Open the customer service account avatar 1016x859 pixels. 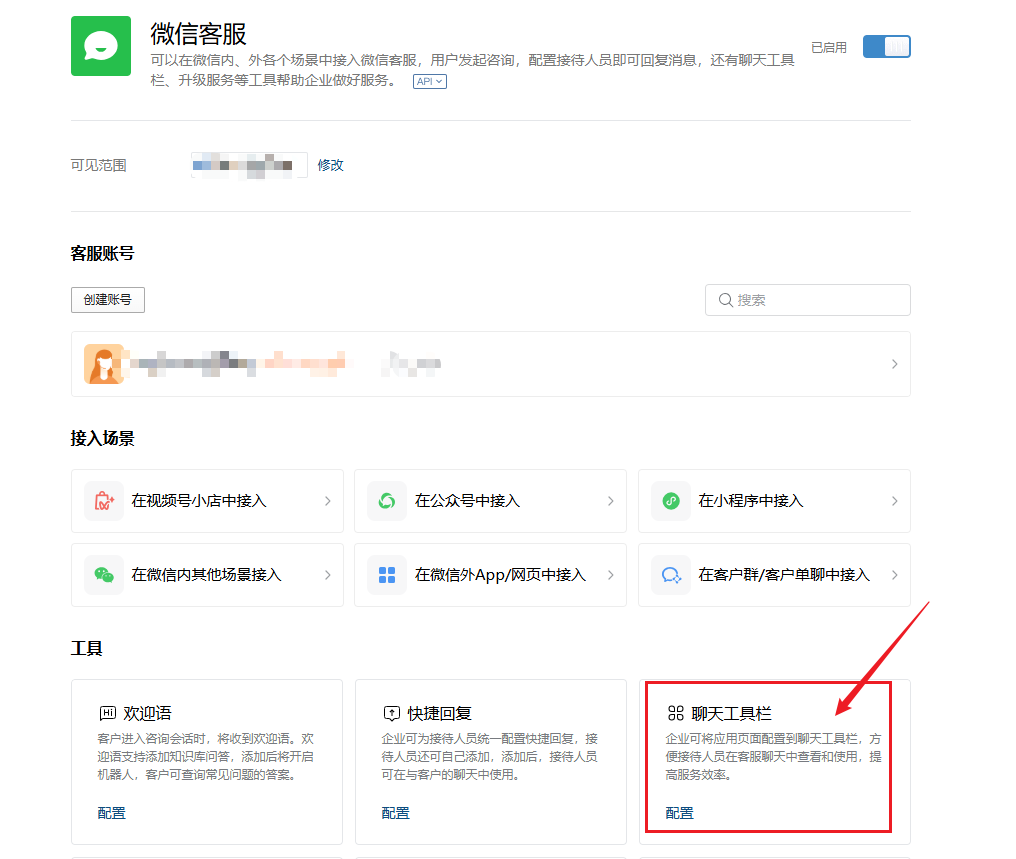(x=104, y=364)
